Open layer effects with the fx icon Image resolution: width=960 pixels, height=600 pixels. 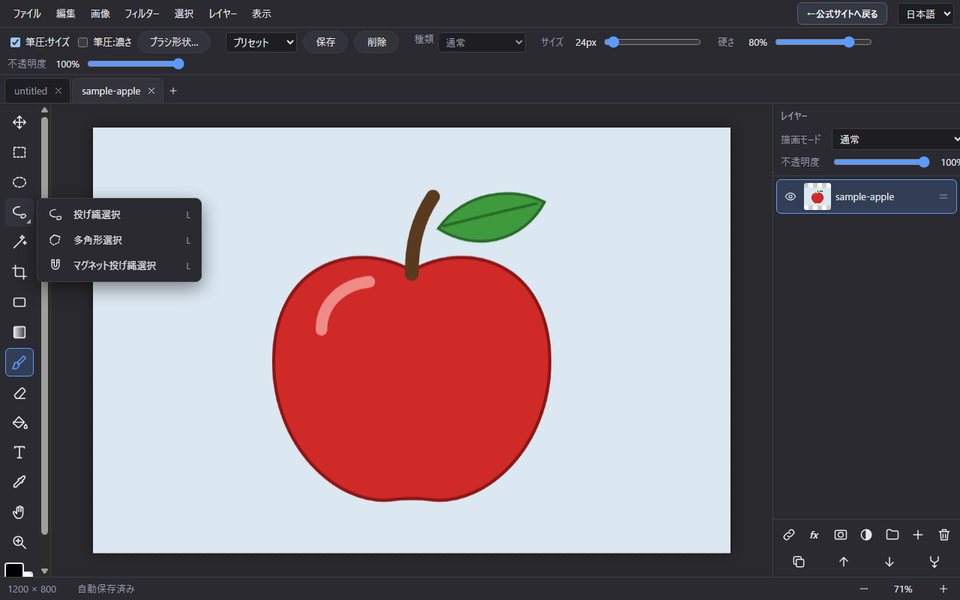pyautogui.click(x=814, y=534)
